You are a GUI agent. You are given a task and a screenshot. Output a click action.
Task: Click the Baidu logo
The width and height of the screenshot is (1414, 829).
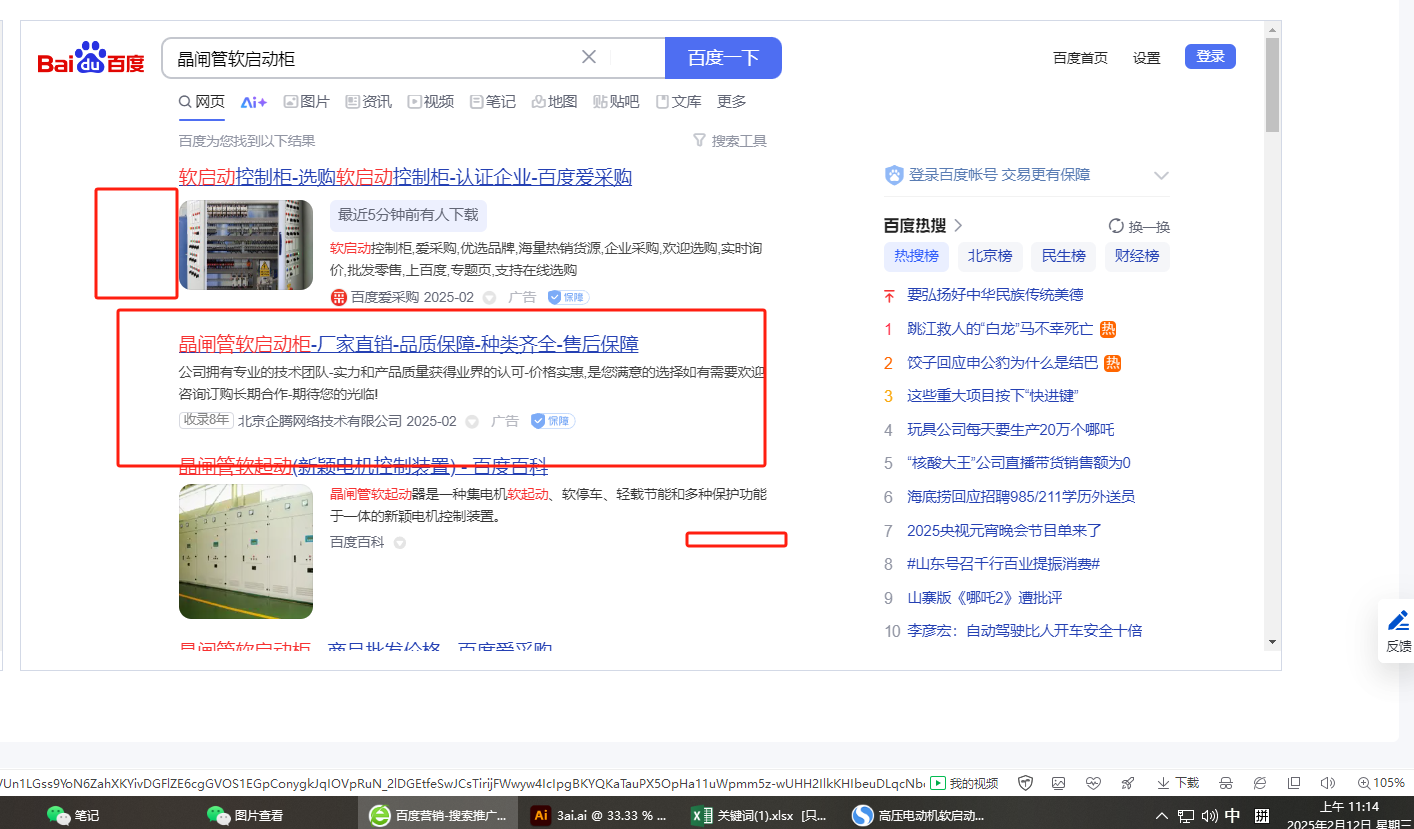[91, 59]
